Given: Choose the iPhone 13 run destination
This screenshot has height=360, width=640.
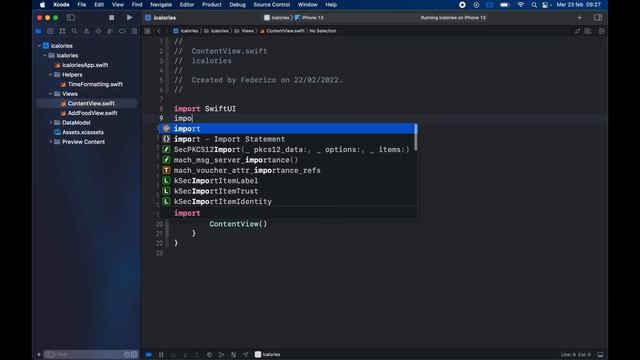Looking at the screenshot, I should 309,18.
